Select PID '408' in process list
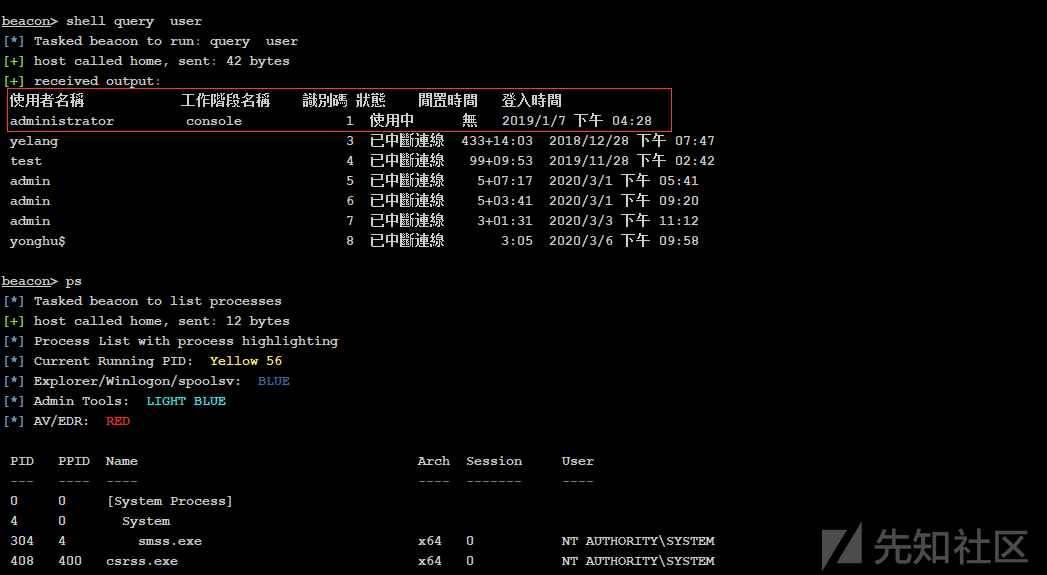1047x575 pixels. [22, 562]
